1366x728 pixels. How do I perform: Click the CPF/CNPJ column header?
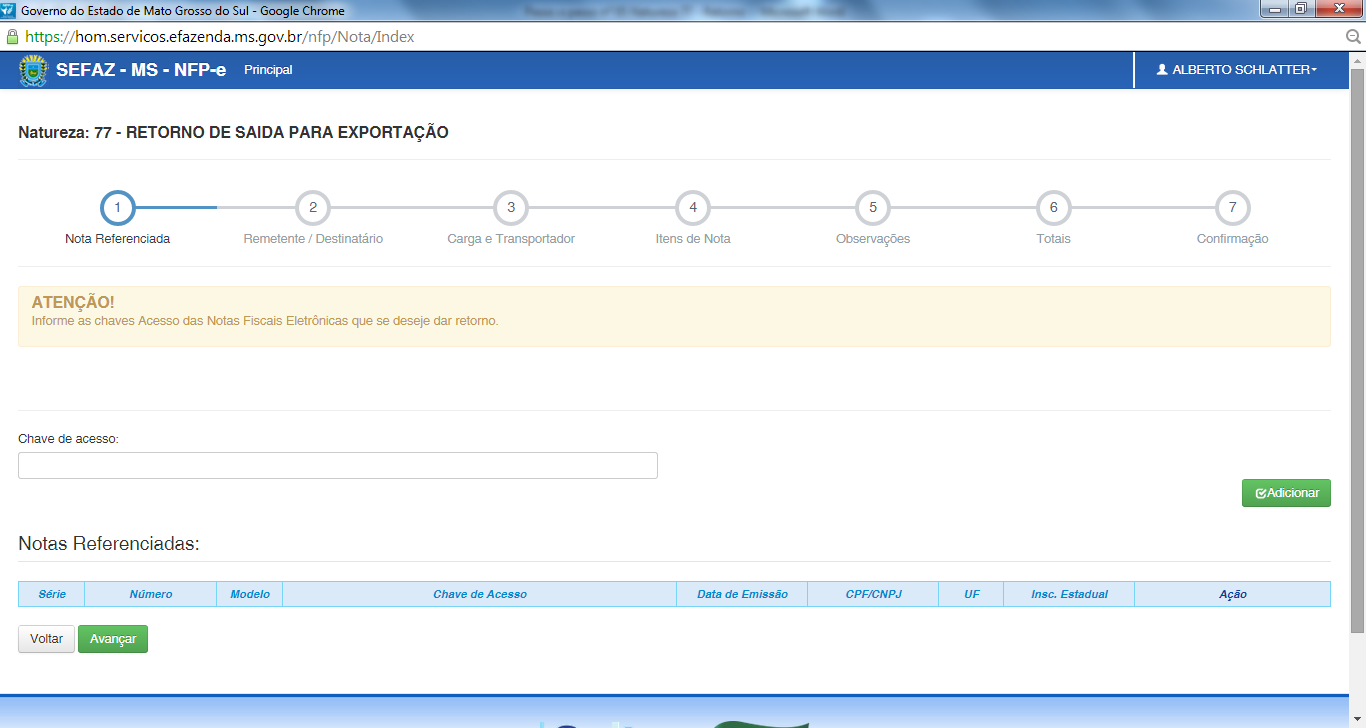873,594
